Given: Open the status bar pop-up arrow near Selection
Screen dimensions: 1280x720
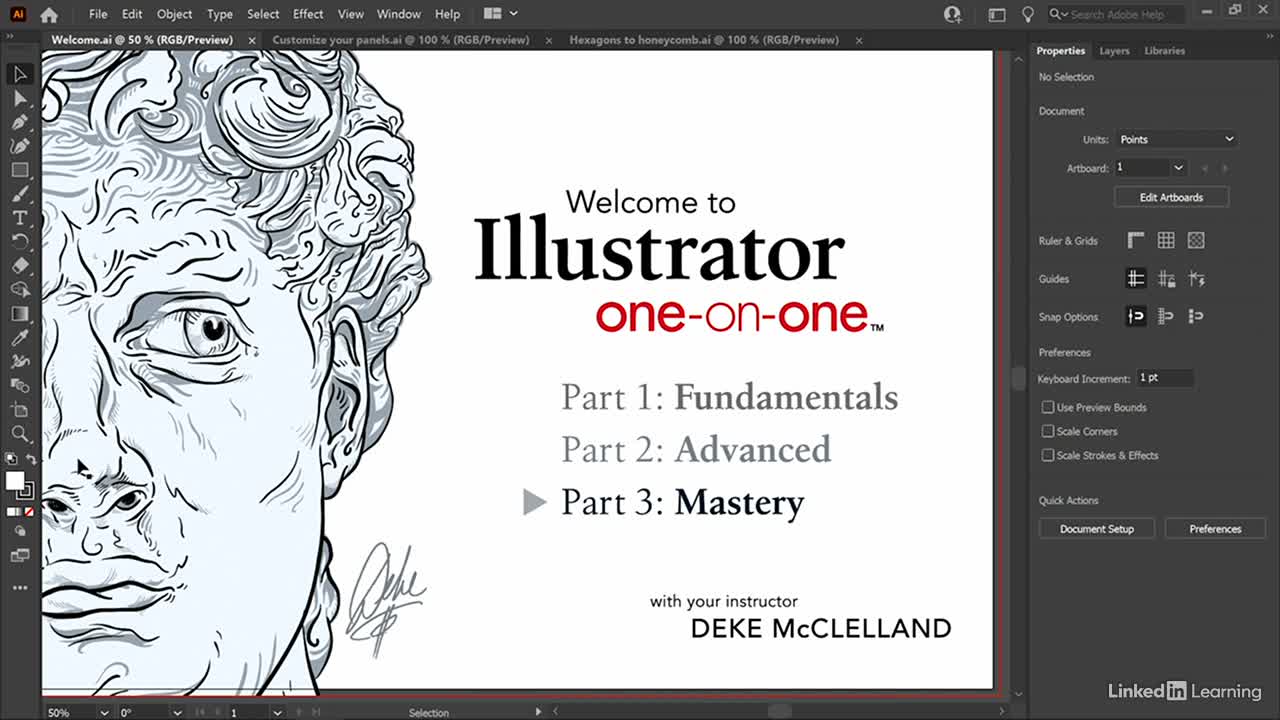Looking at the screenshot, I should coord(538,712).
